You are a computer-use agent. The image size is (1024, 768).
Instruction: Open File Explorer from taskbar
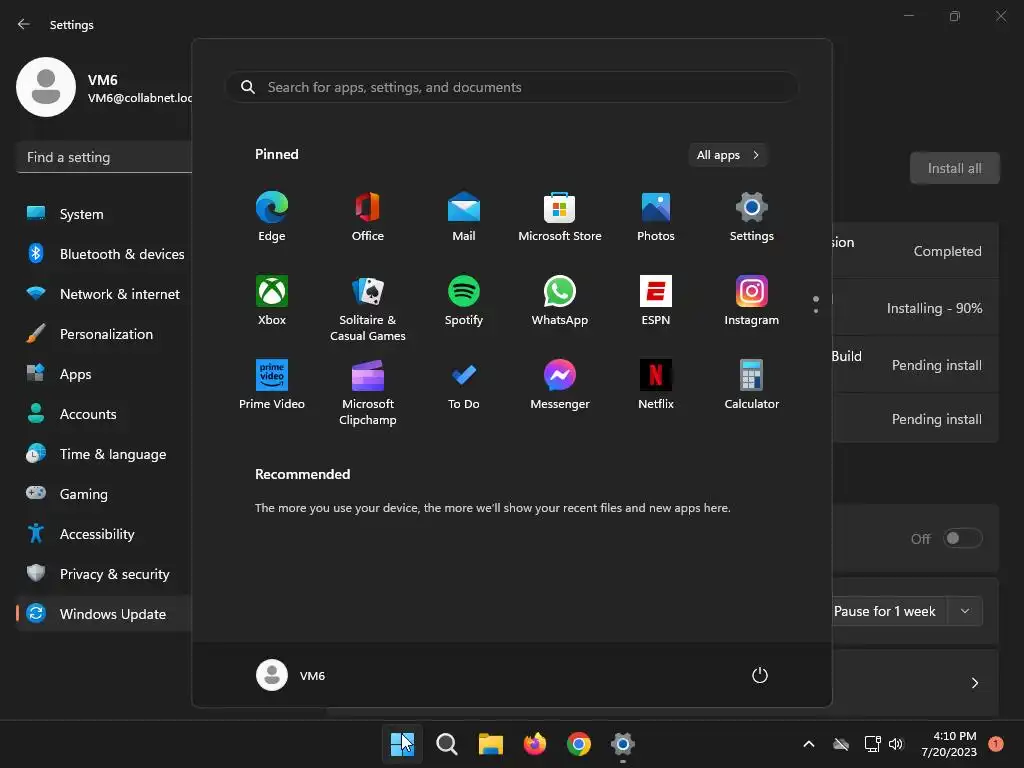[490, 743]
